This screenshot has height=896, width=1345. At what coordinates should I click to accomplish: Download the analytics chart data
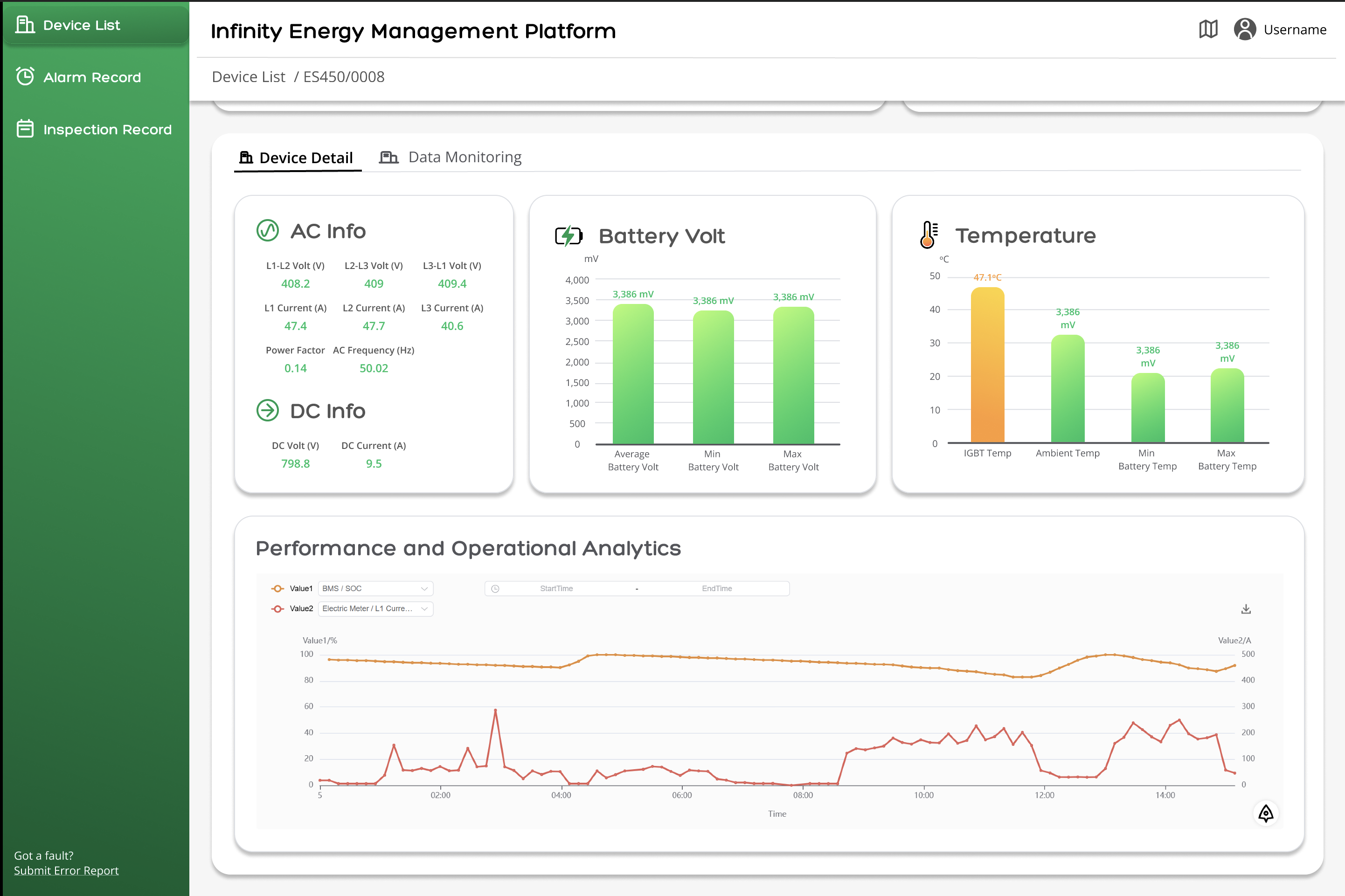coord(1246,609)
